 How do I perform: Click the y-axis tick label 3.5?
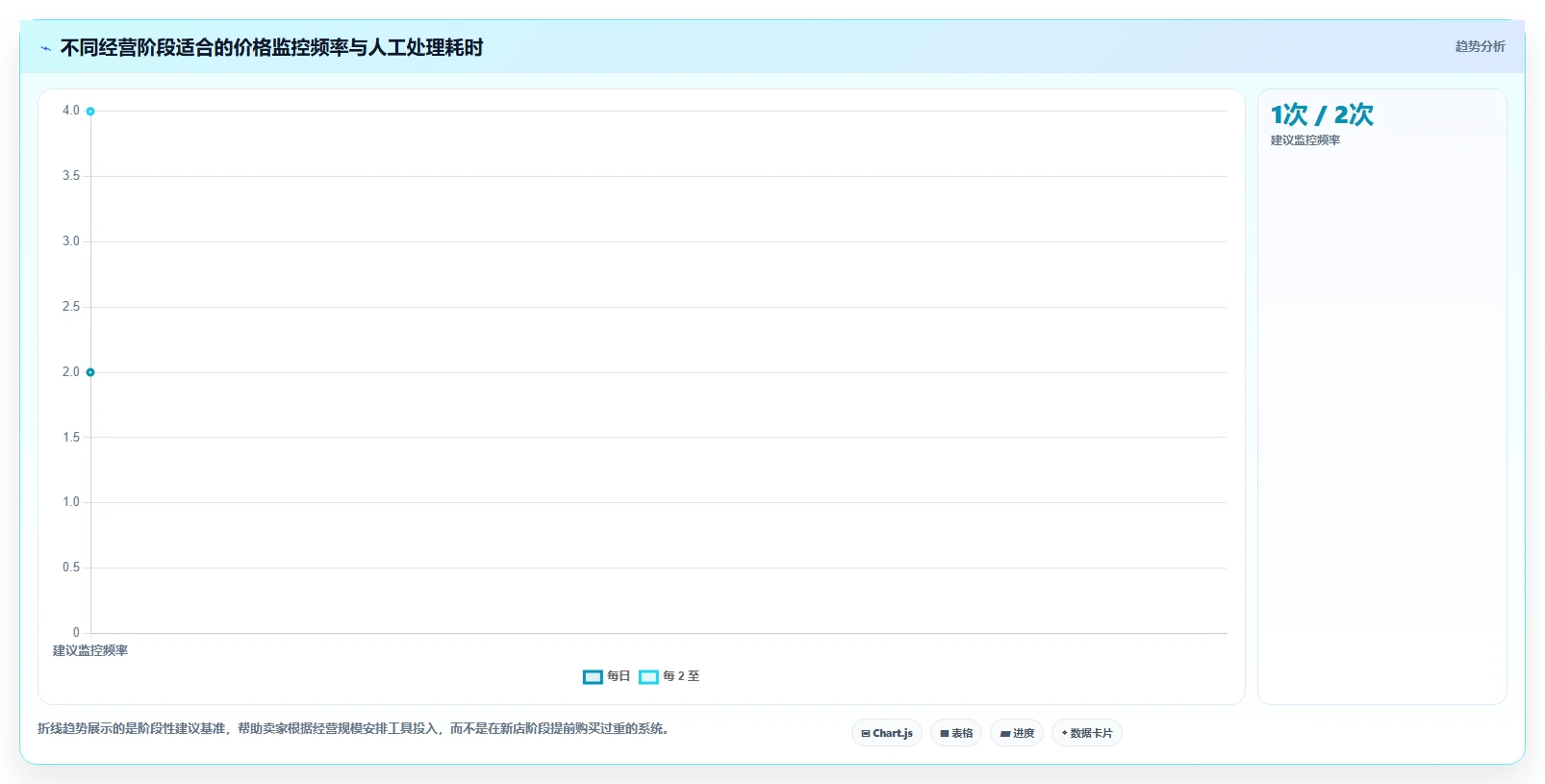(x=71, y=176)
